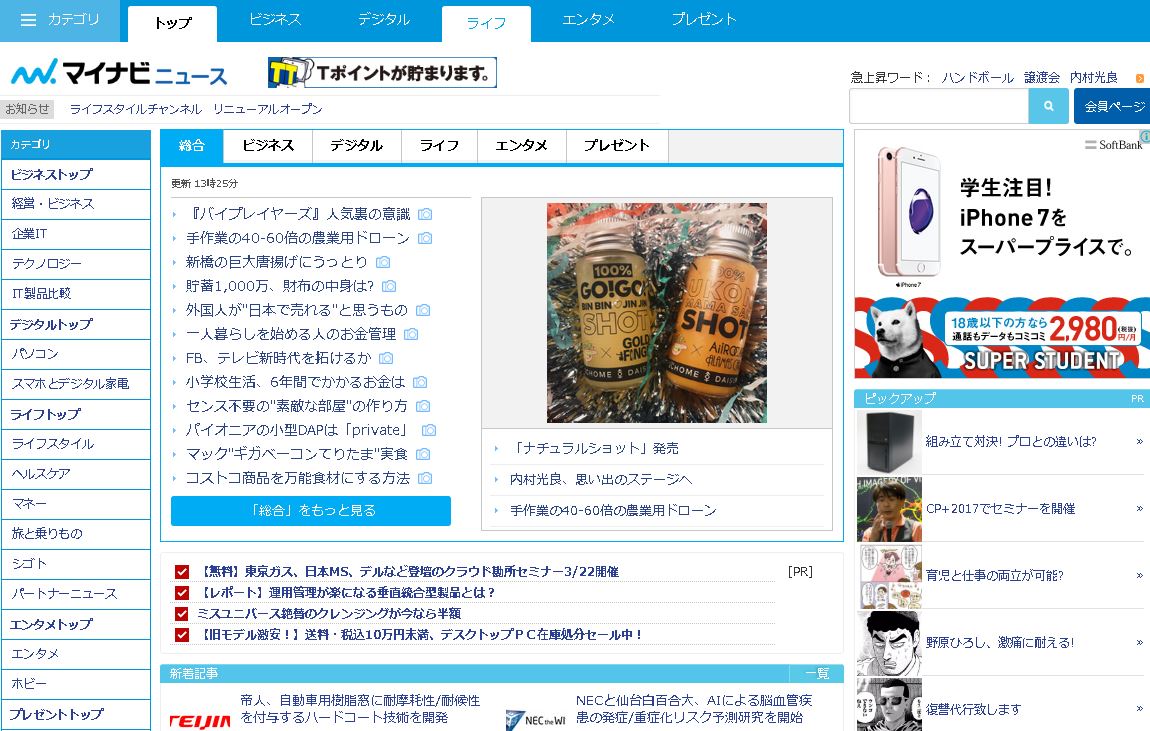Click arrow next to CP+2017でセミナー pickup
Image resolution: width=1150 pixels, height=731 pixels.
point(1139,508)
